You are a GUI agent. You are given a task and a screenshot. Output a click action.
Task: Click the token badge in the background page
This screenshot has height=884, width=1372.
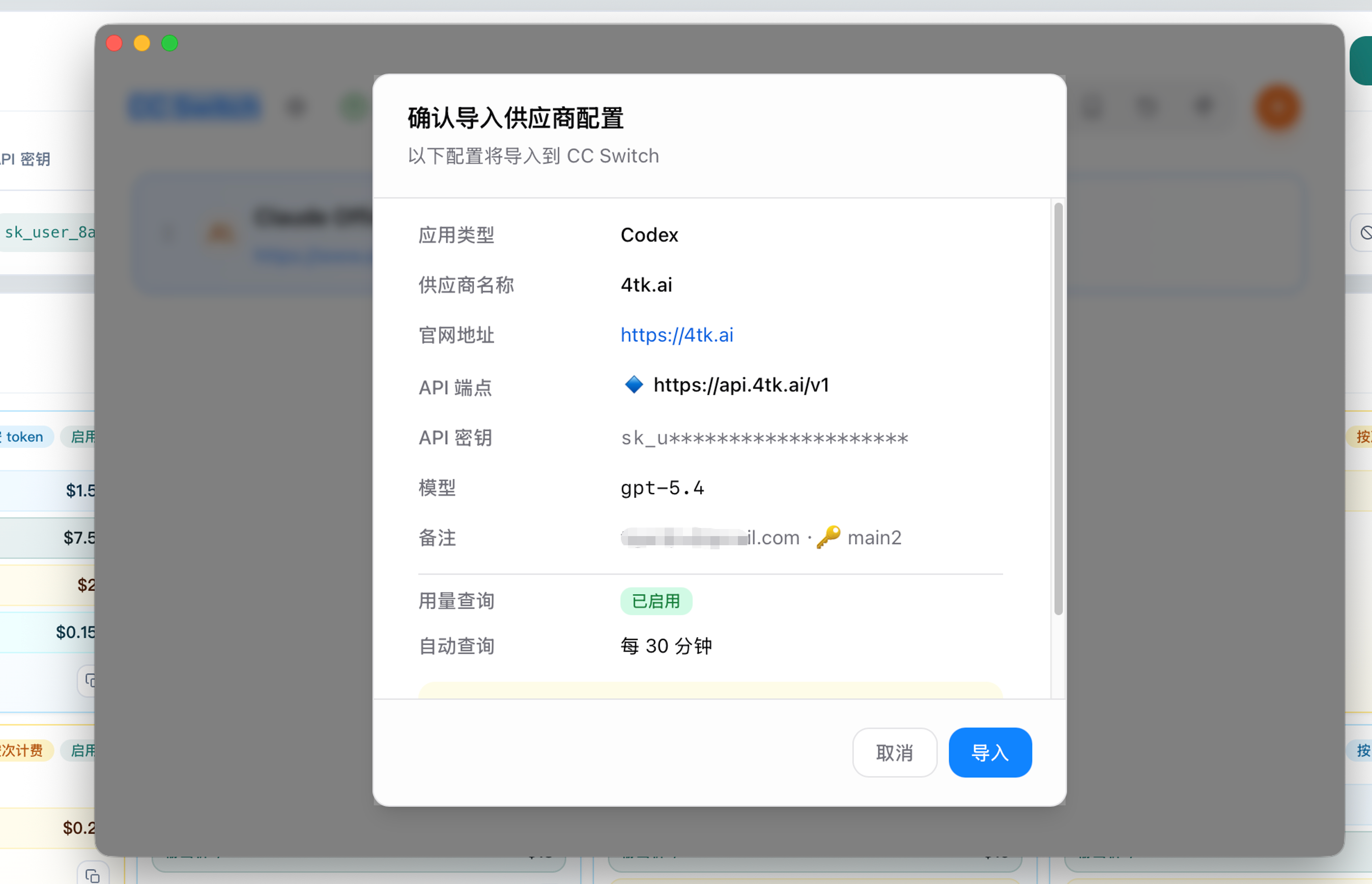coord(26,437)
